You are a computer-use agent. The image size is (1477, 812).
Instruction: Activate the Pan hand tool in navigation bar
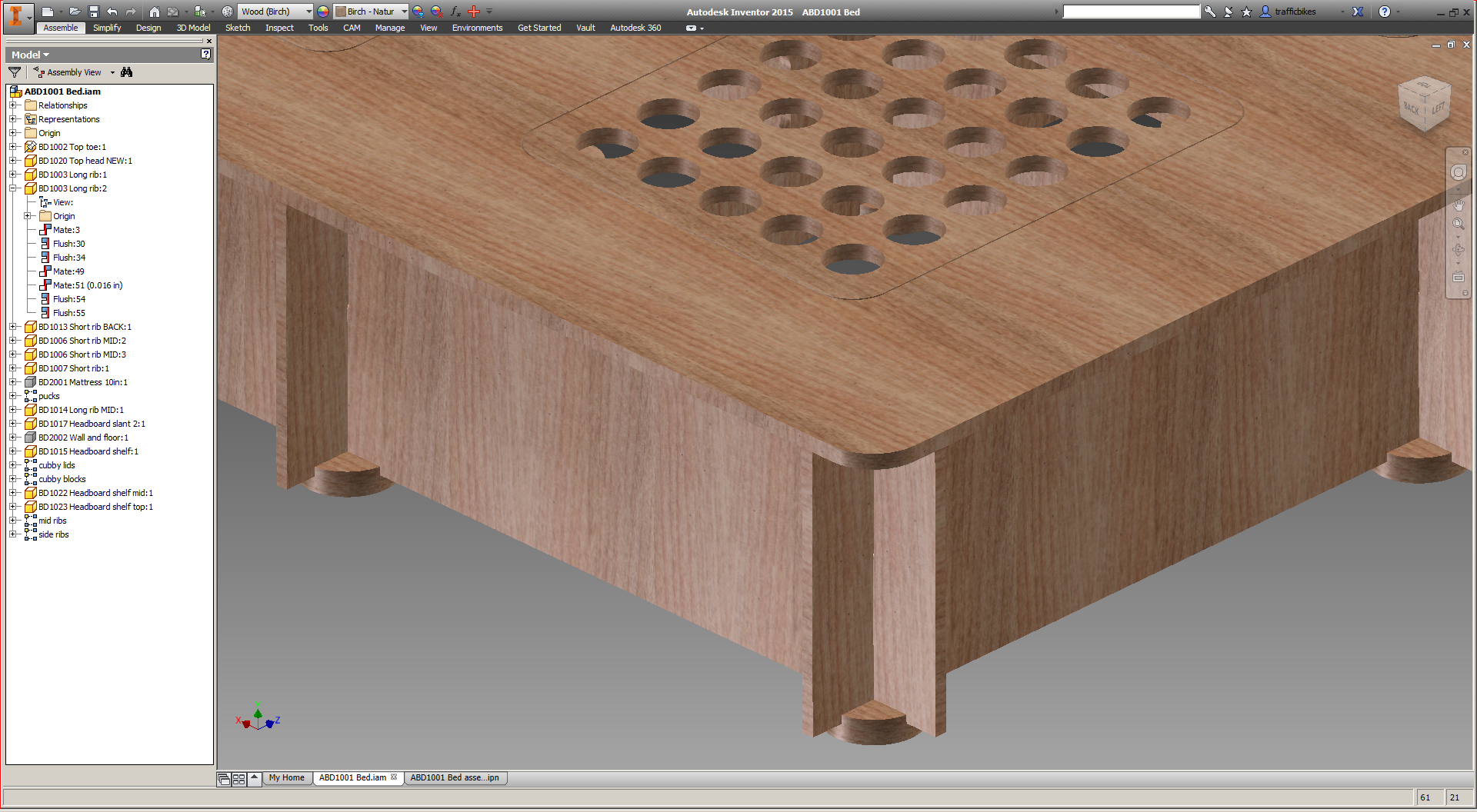point(1458,205)
